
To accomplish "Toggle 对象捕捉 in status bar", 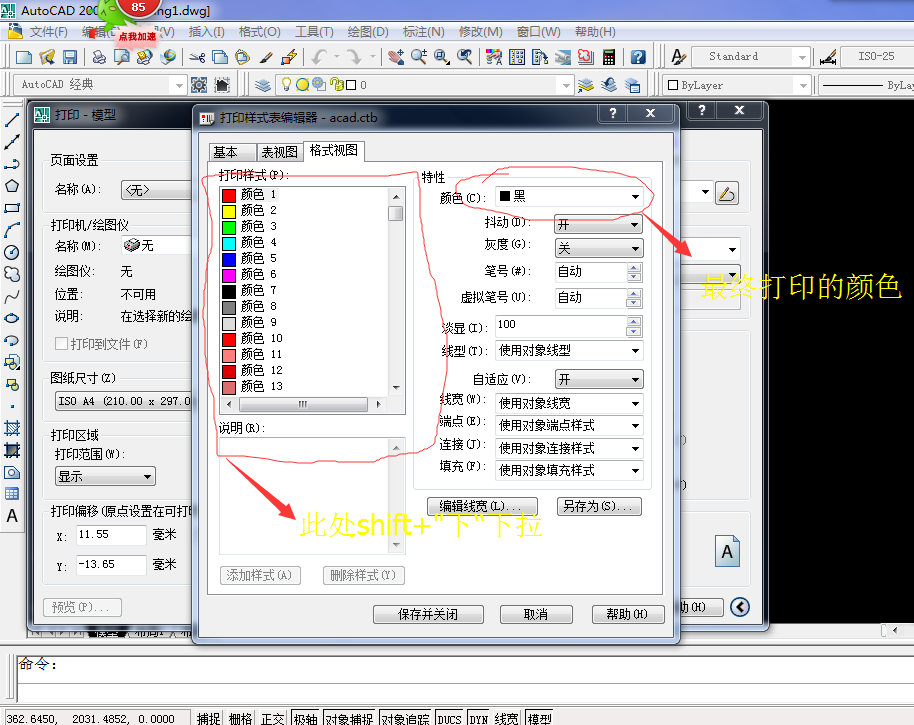I will (349, 718).
